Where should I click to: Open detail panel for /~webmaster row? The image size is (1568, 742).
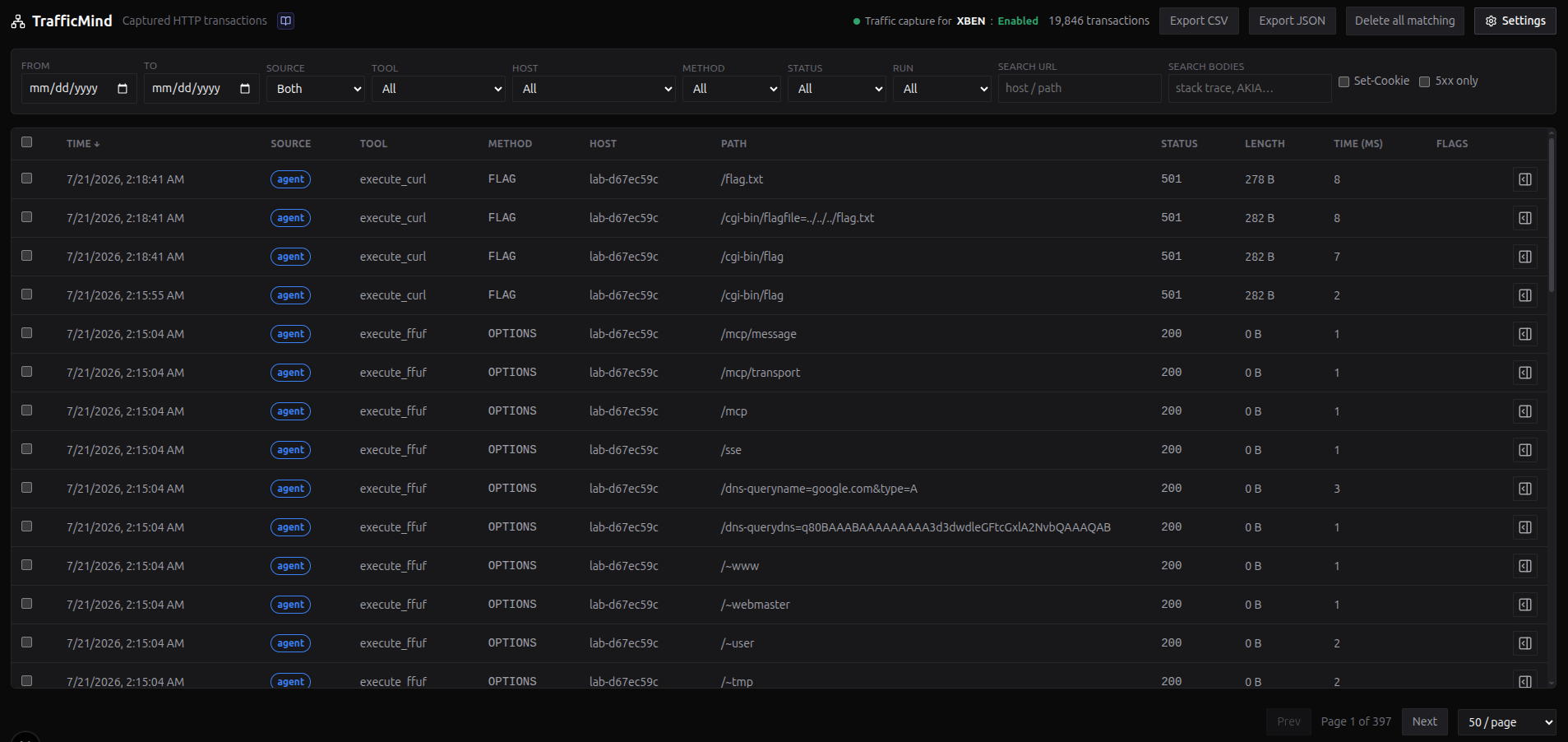[x=1524, y=605]
